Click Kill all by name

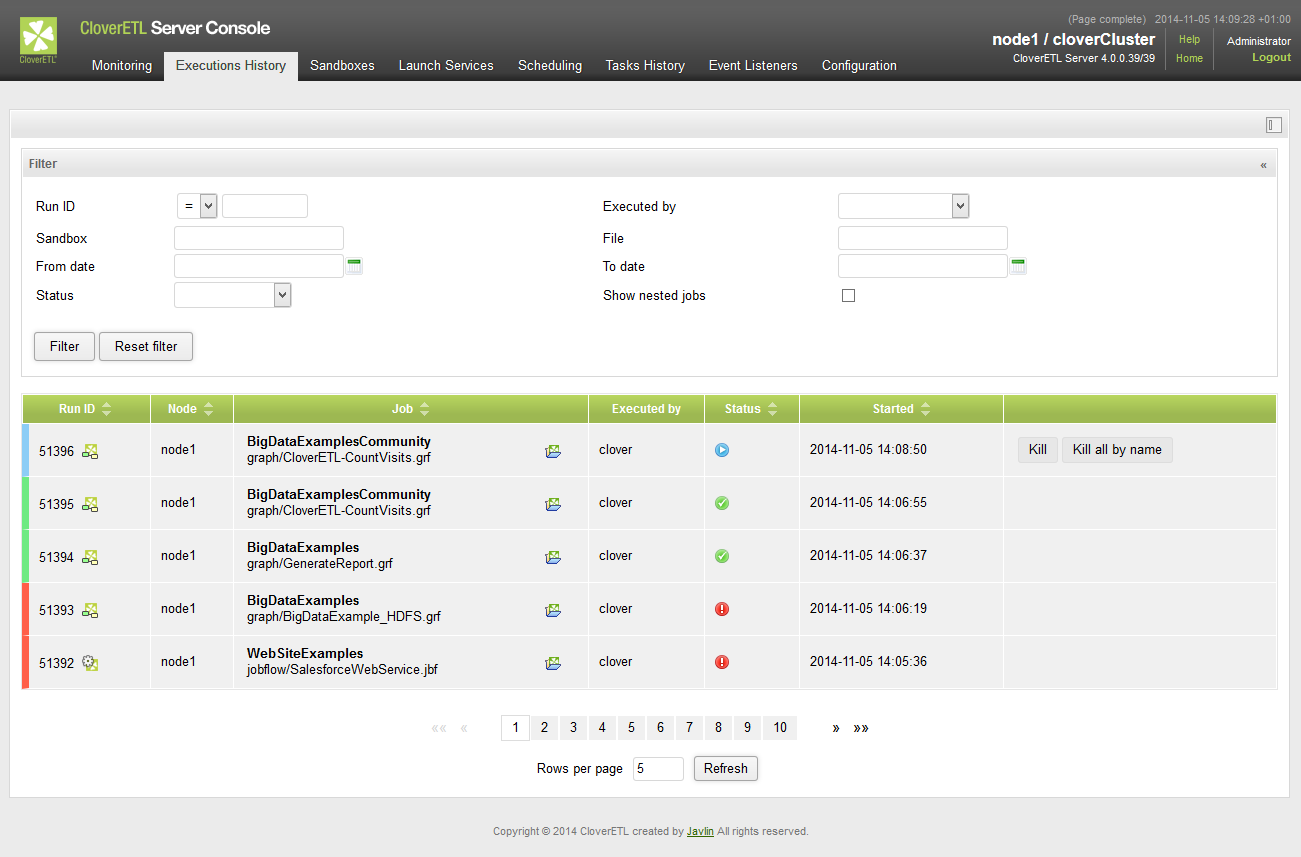[x=1117, y=450]
